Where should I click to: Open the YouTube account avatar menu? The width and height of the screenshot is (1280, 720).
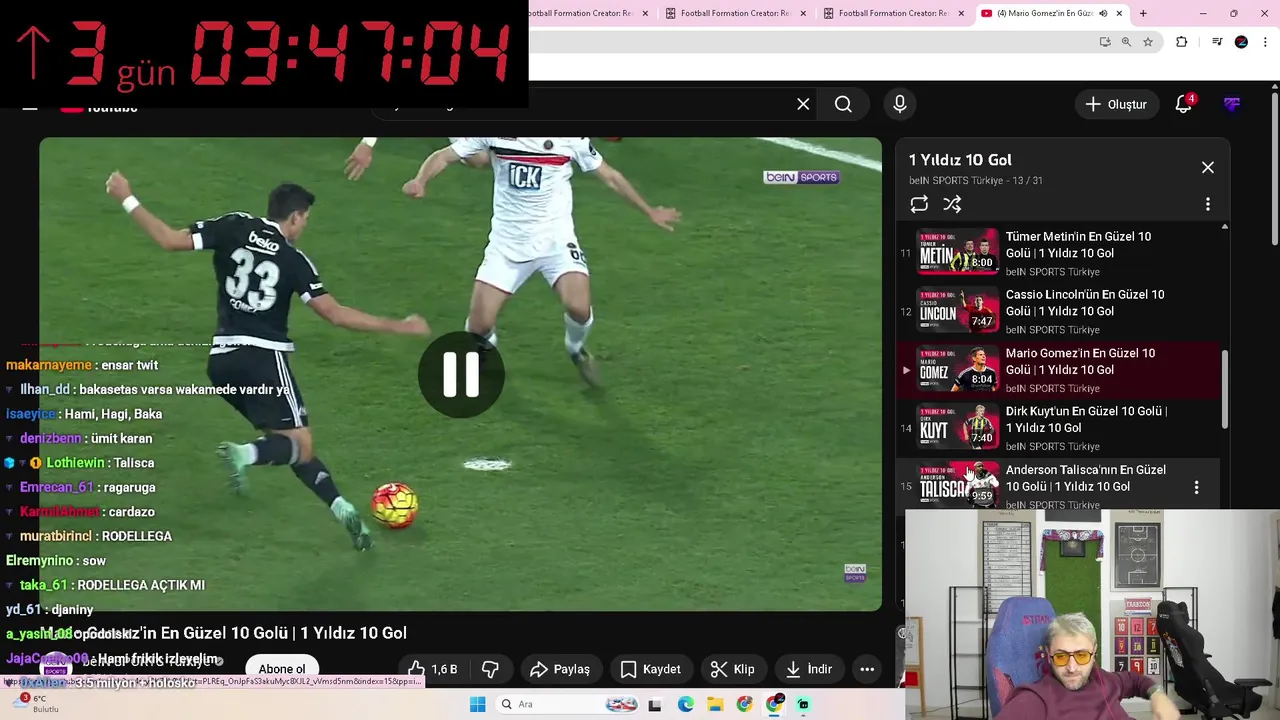1232,104
